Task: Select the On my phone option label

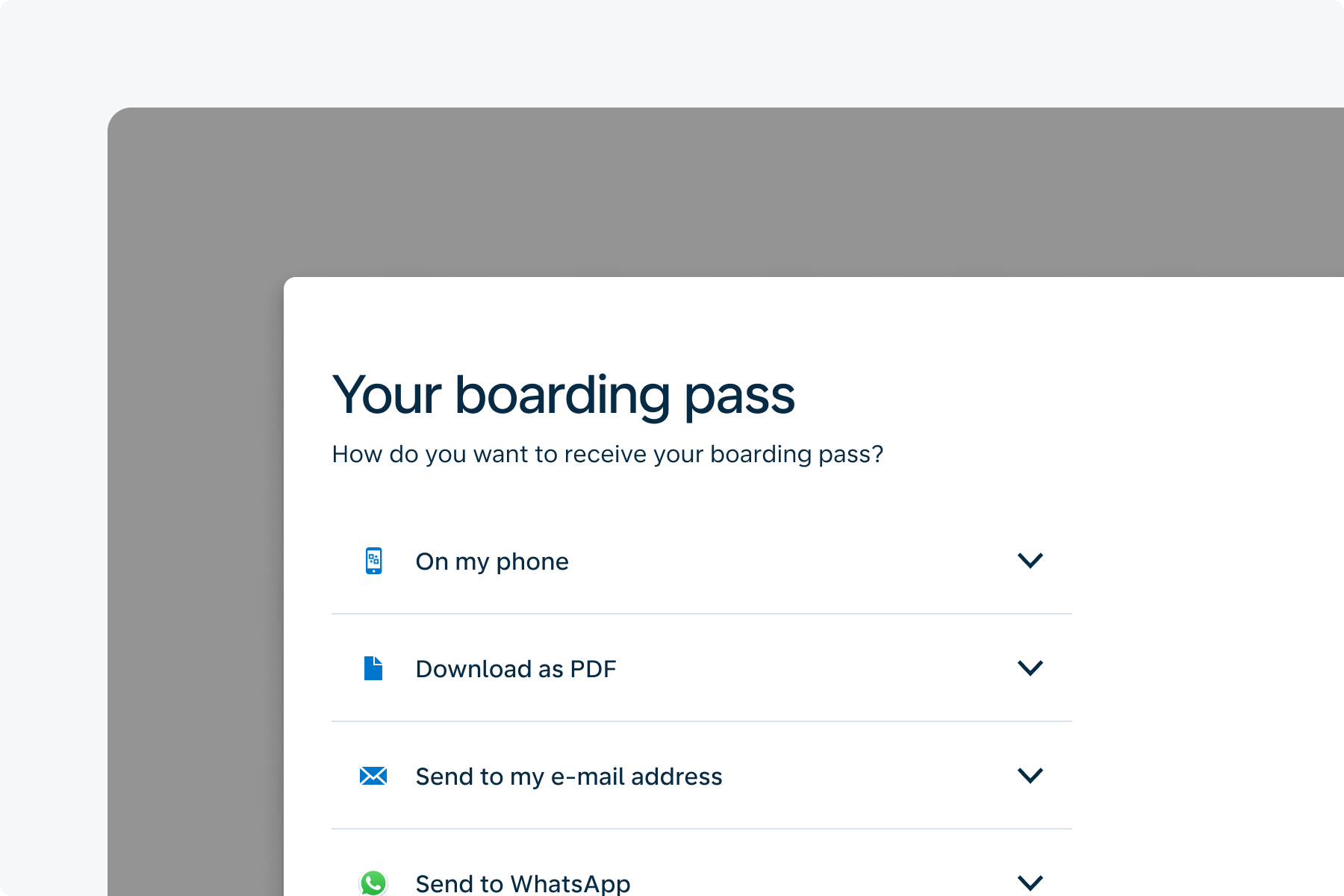Action: tap(492, 561)
